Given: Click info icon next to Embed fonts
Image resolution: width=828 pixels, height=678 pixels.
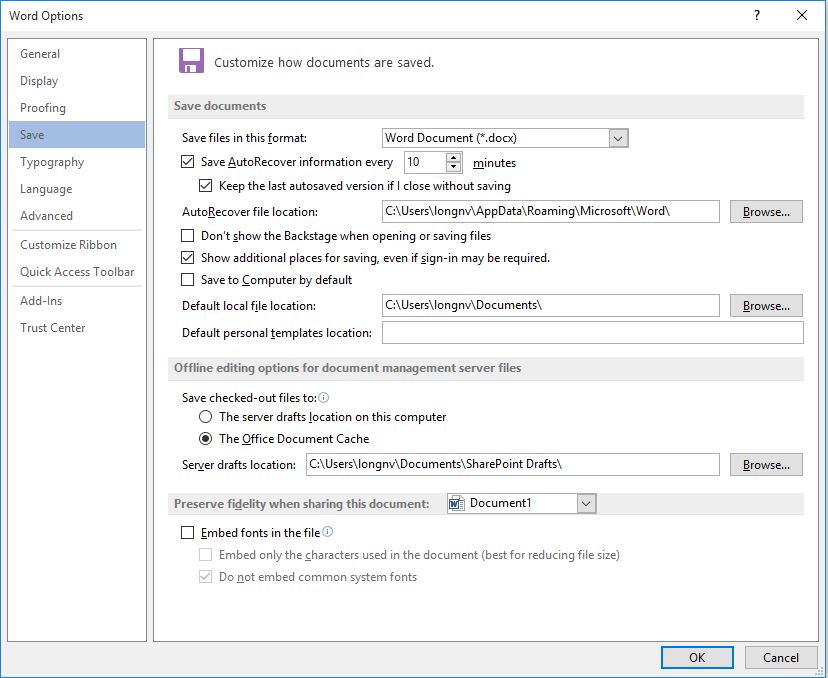Looking at the screenshot, I should tap(328, 533).
